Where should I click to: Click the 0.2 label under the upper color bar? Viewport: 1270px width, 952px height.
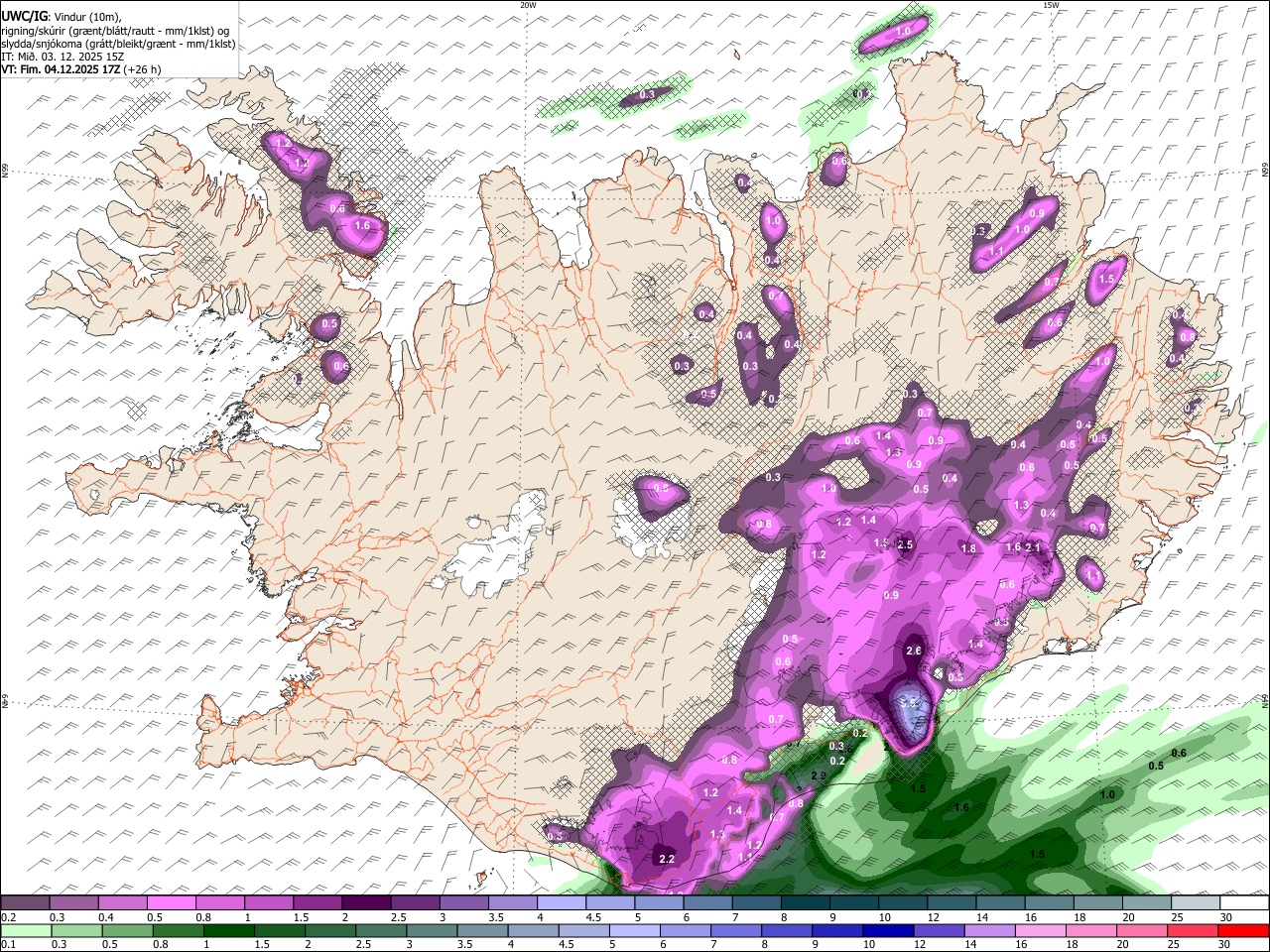click(x=9, y=916)
